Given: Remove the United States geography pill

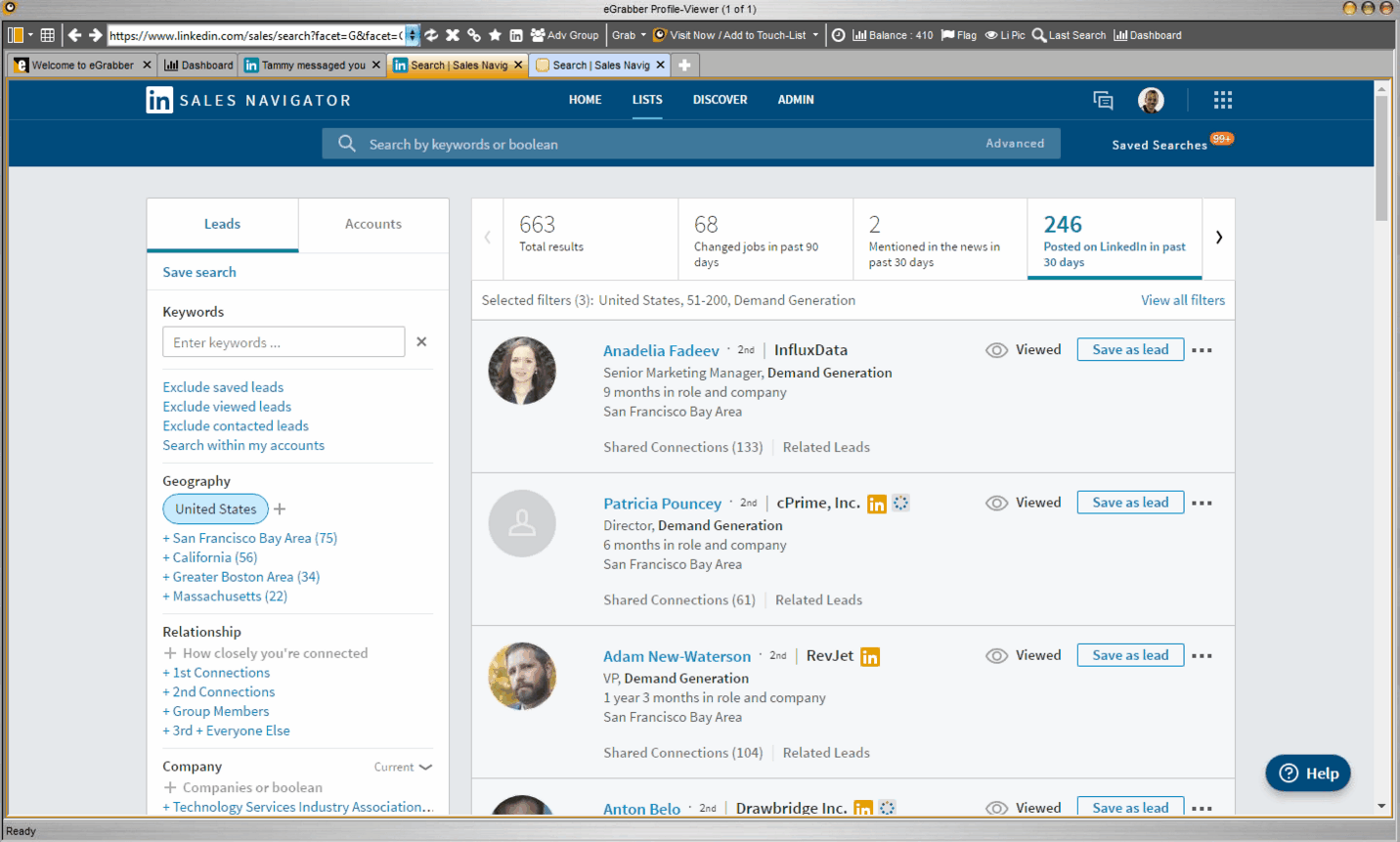Looking at the screenshot, I should [215, 509].
